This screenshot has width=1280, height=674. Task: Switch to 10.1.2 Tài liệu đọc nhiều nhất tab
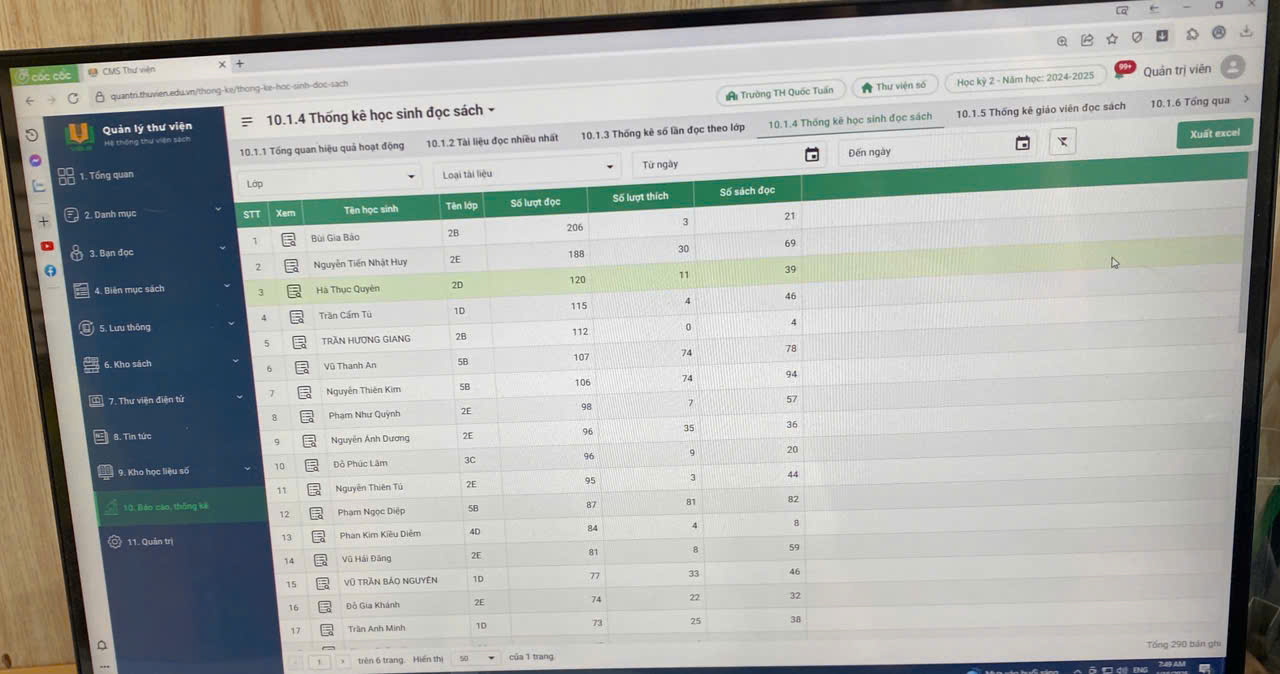coord(492,140)
